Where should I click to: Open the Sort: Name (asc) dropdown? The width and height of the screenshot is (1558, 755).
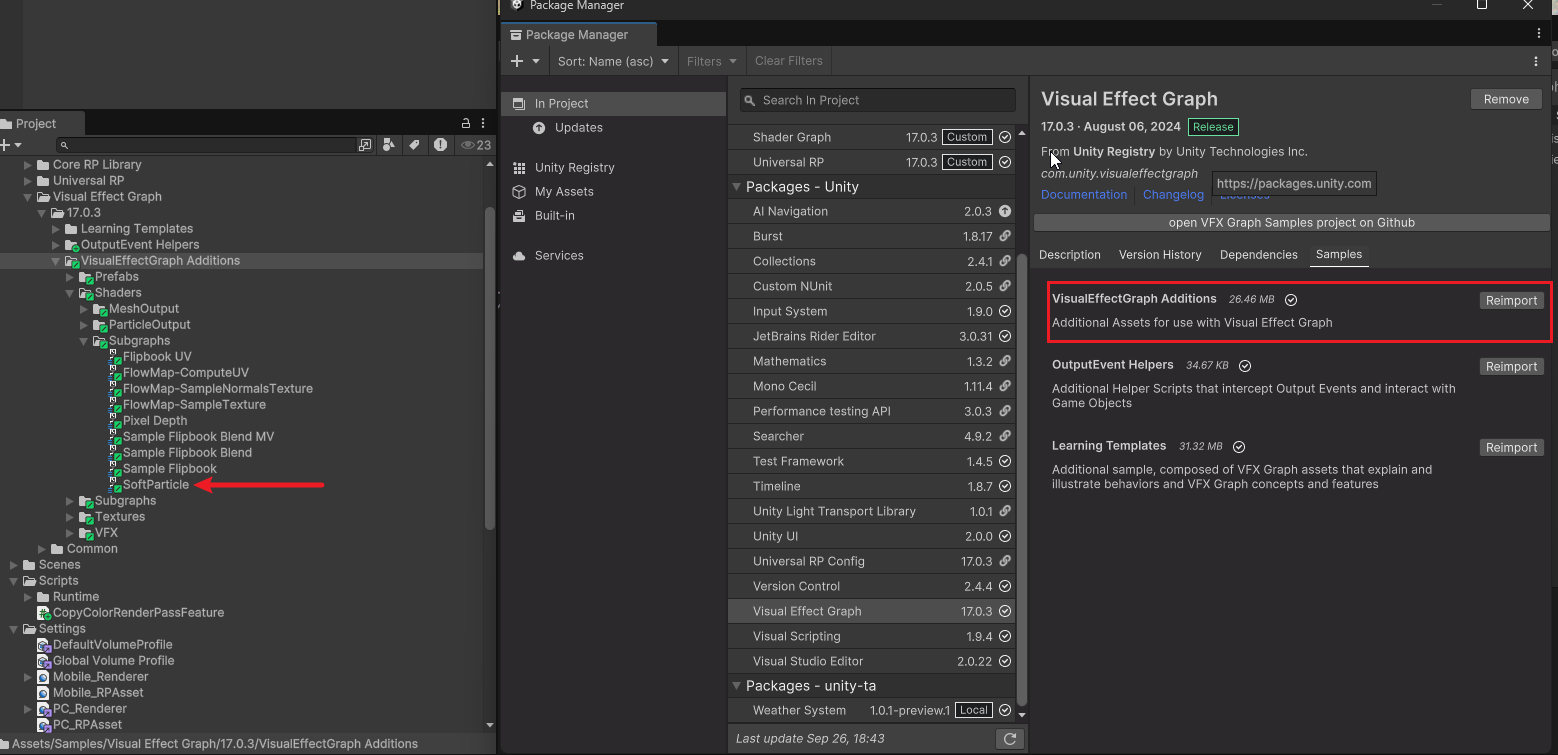click(x=613, y=61)
